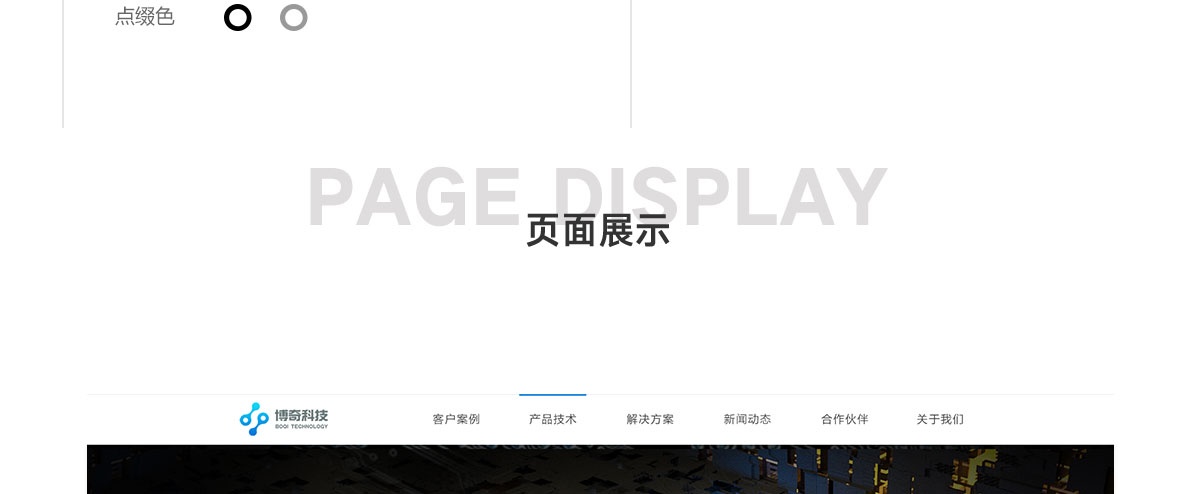The width and height of the screenshot is (1200, 494).
Task: Click the dark circuit banner image
Action: pos(600,469)
